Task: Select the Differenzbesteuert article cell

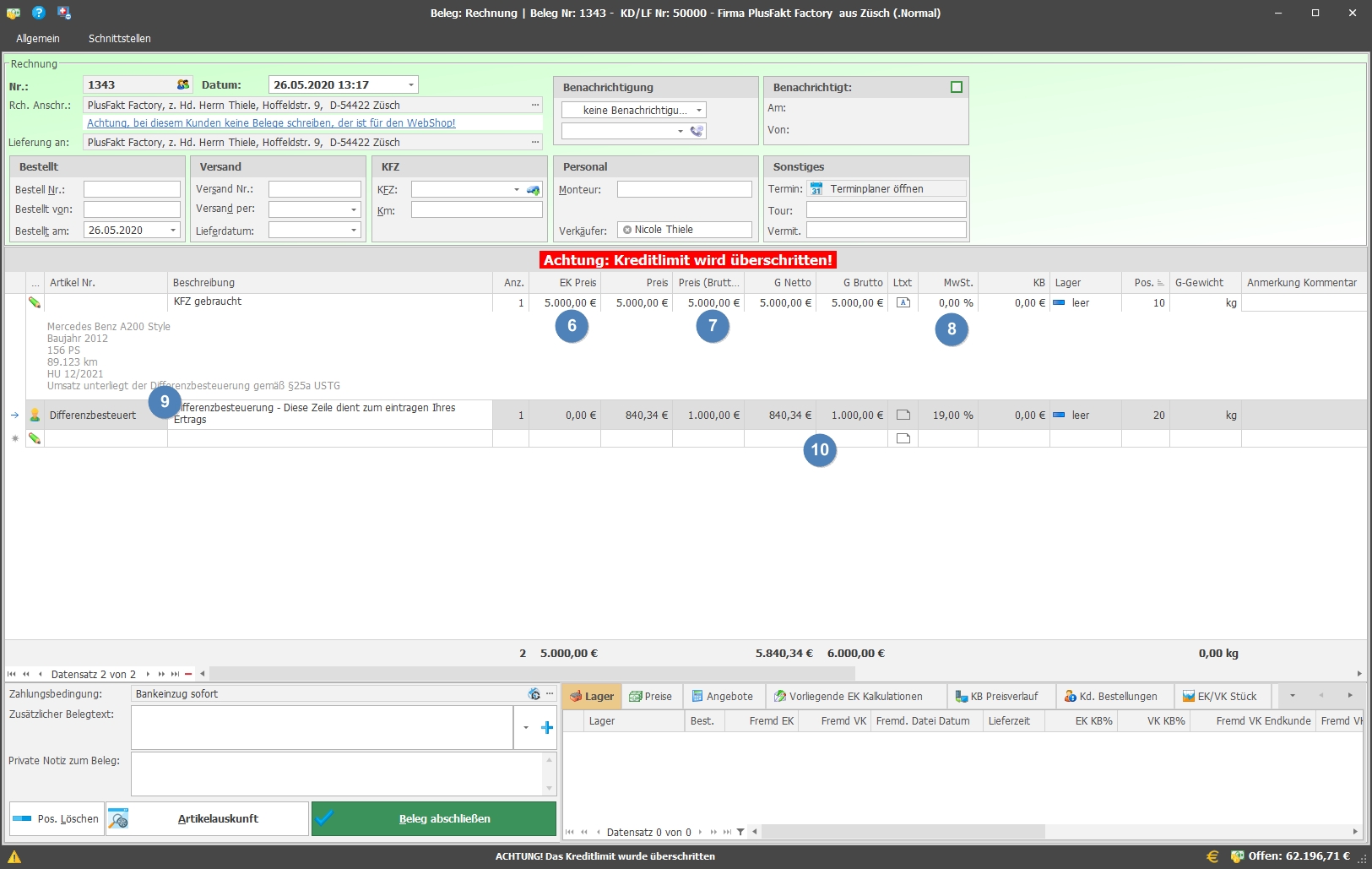Action: pos(106,415)
